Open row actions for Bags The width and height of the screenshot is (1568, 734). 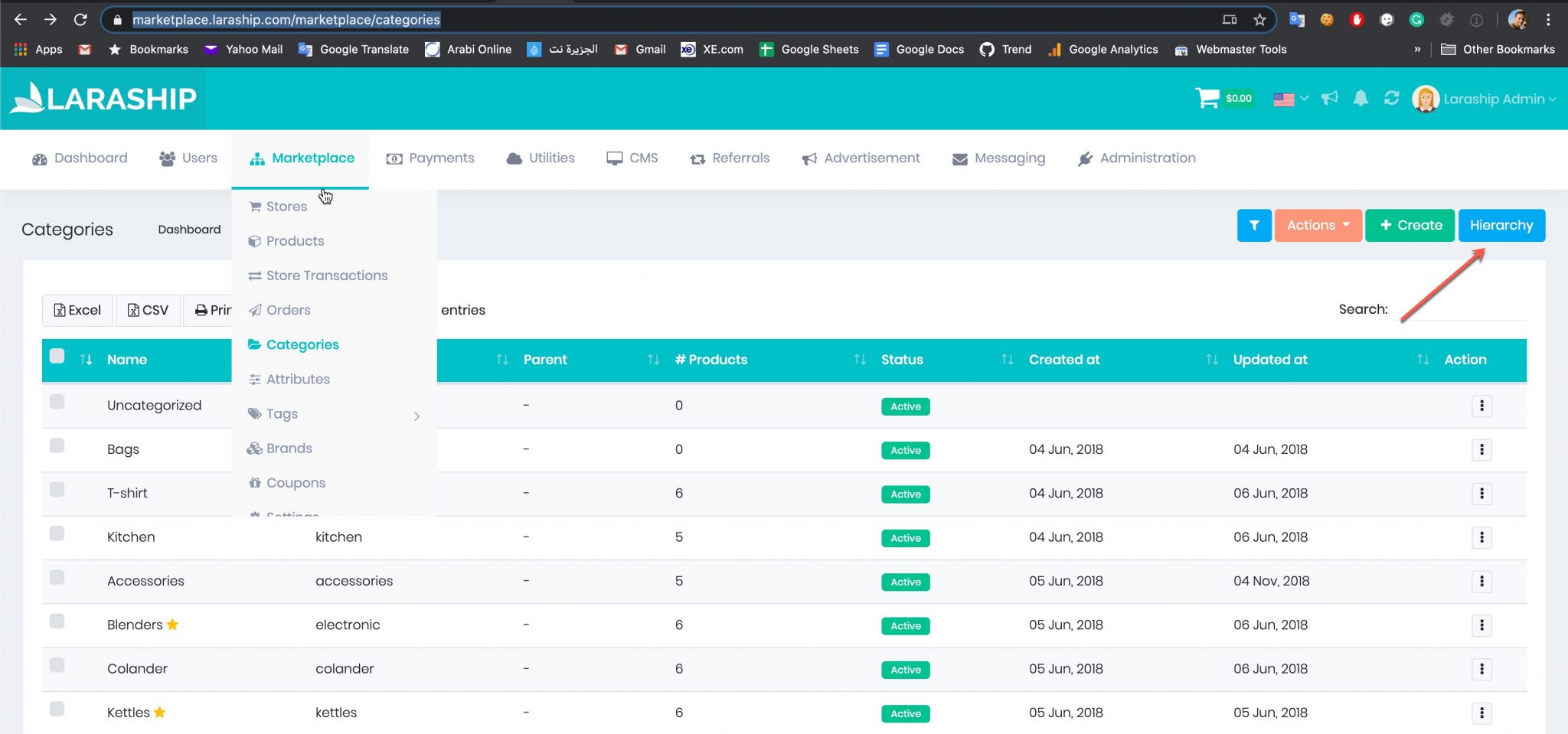1481,449
